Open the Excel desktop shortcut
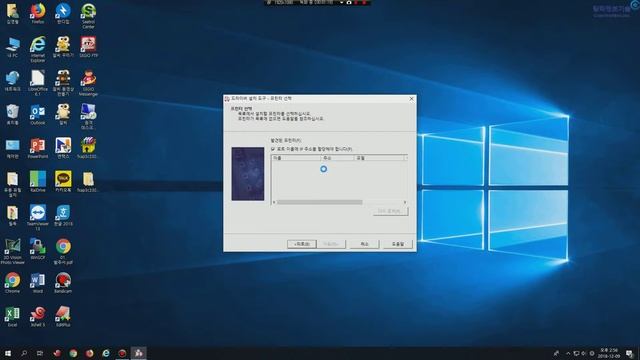The width and height of the screenshot is (640, 360). [12, 316]
